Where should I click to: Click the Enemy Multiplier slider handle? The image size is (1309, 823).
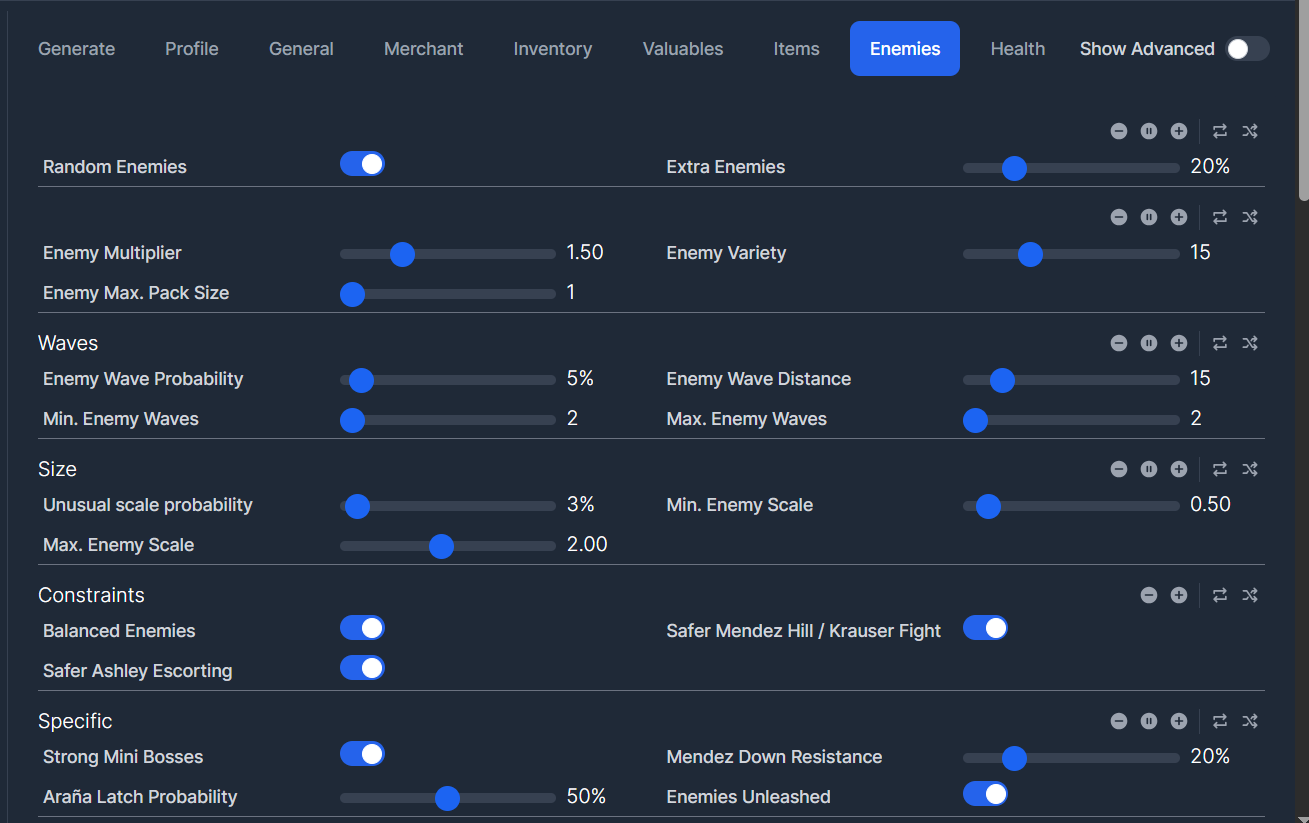[402, 254]
